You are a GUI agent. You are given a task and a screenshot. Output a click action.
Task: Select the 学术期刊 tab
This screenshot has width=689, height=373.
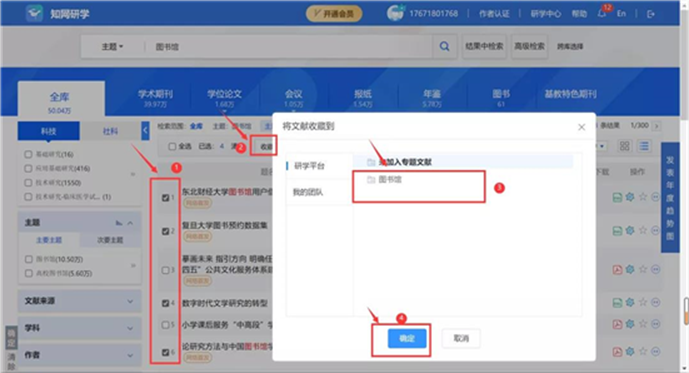tap(155, 98)
